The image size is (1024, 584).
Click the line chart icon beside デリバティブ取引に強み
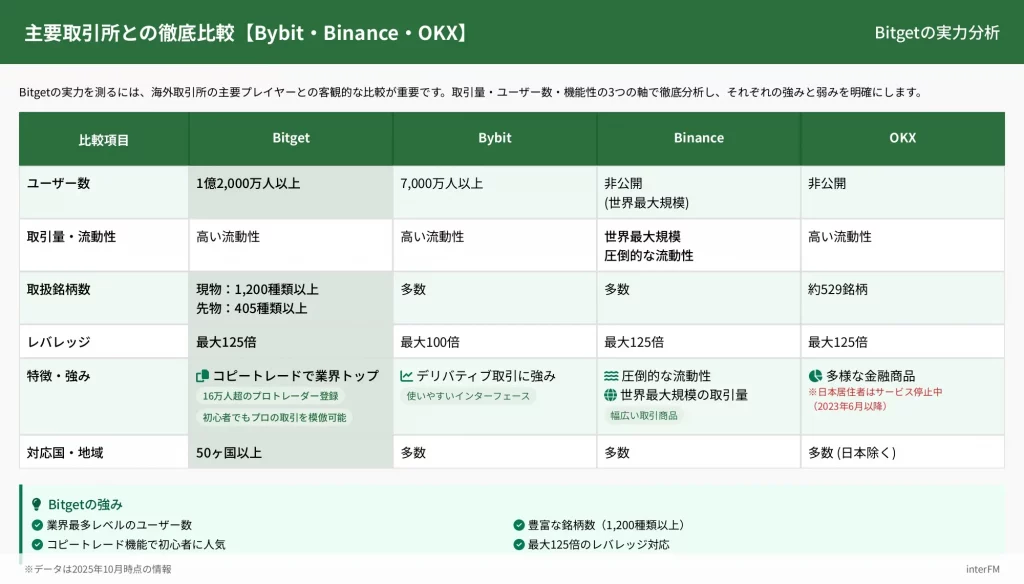tap(407, 376)
